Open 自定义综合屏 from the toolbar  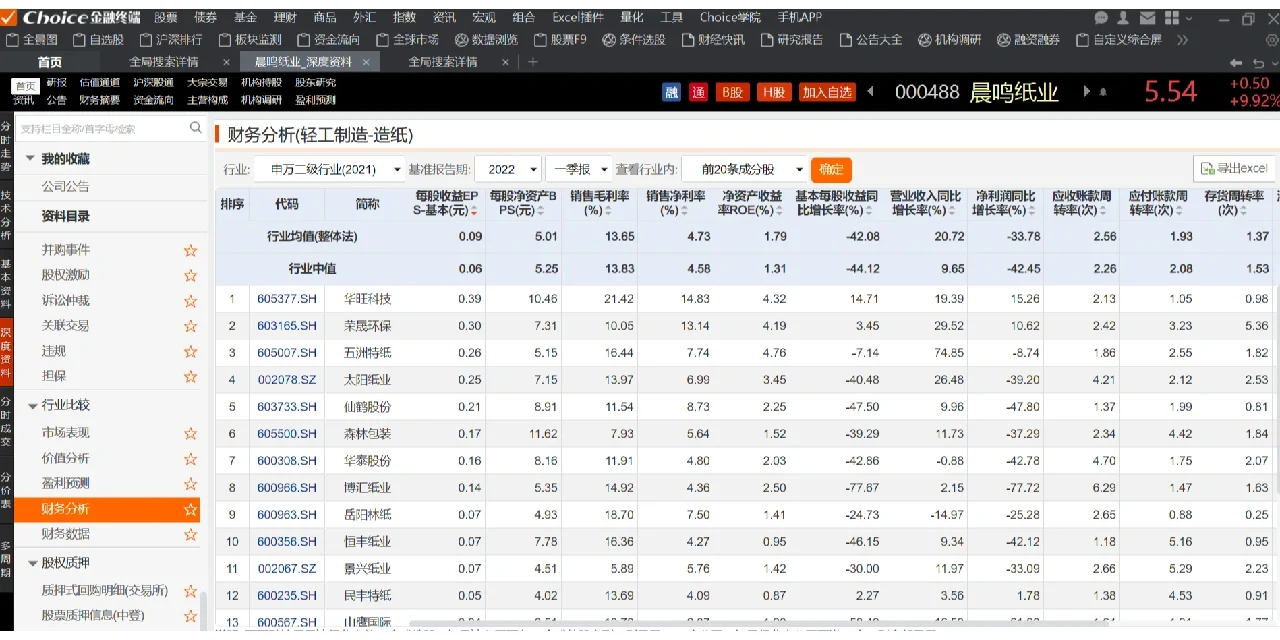[1119, 40]
